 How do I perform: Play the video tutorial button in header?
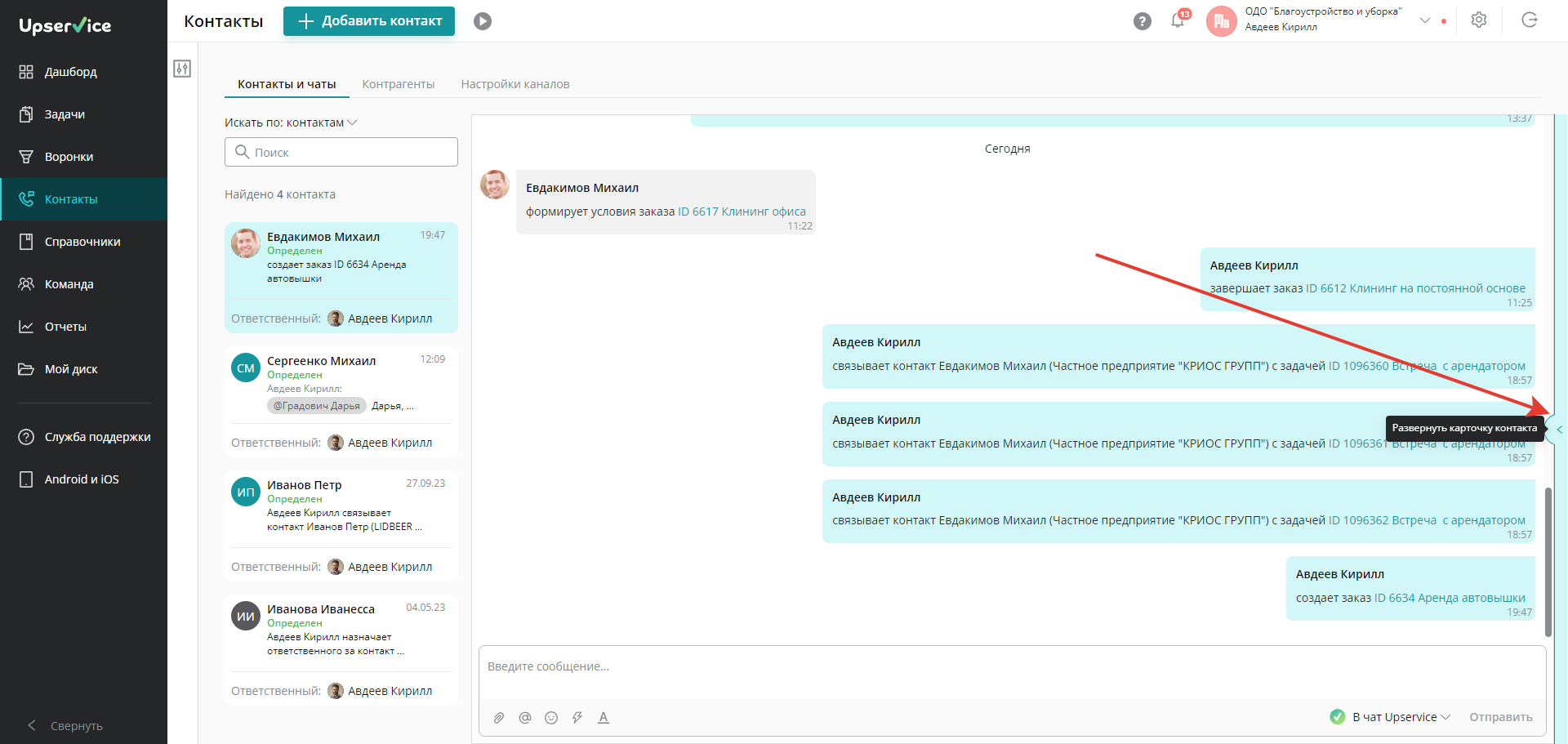click(483, 21)
